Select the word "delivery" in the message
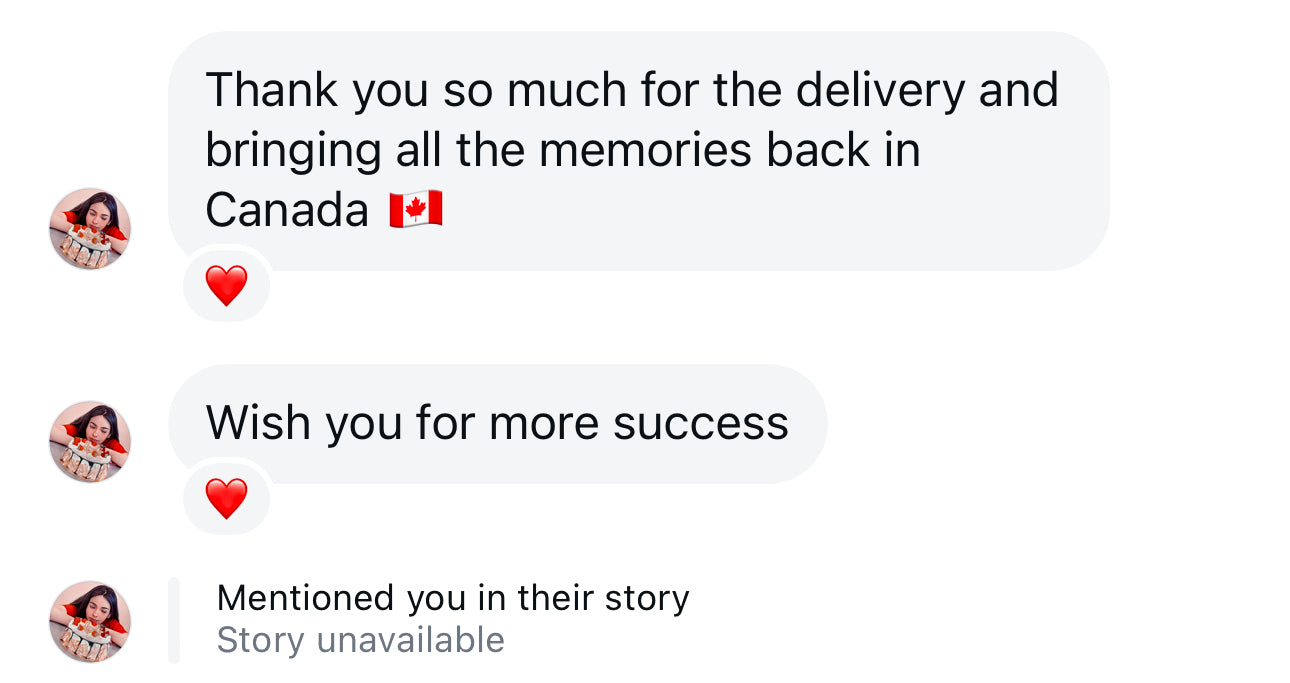This screenshot has width=1290, height=683. [880, 90]
